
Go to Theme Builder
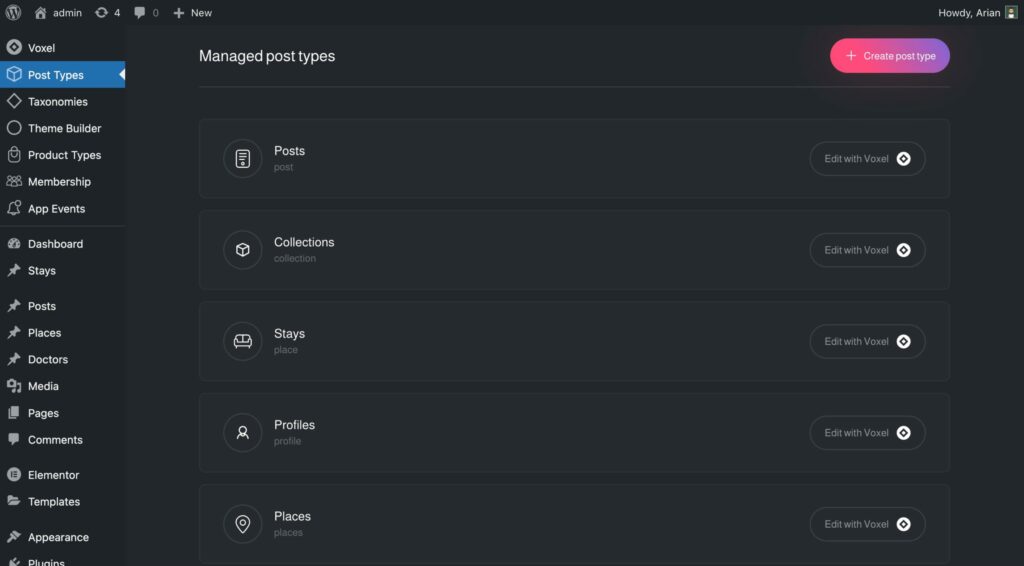point(64,128)
